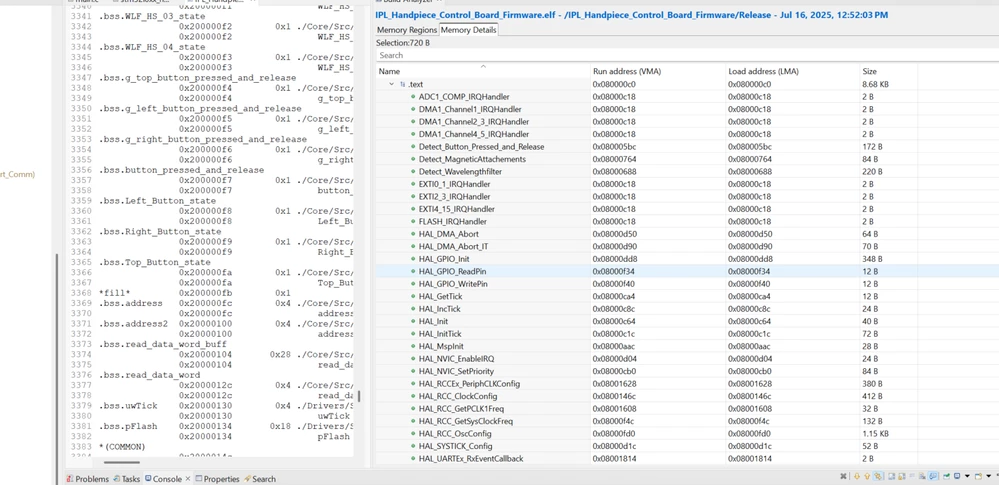Image resolution: width=999 pixels, height=485 pixels.
Task: Click the Display Selected Console monitor icon
Action: tap(957, 476)
